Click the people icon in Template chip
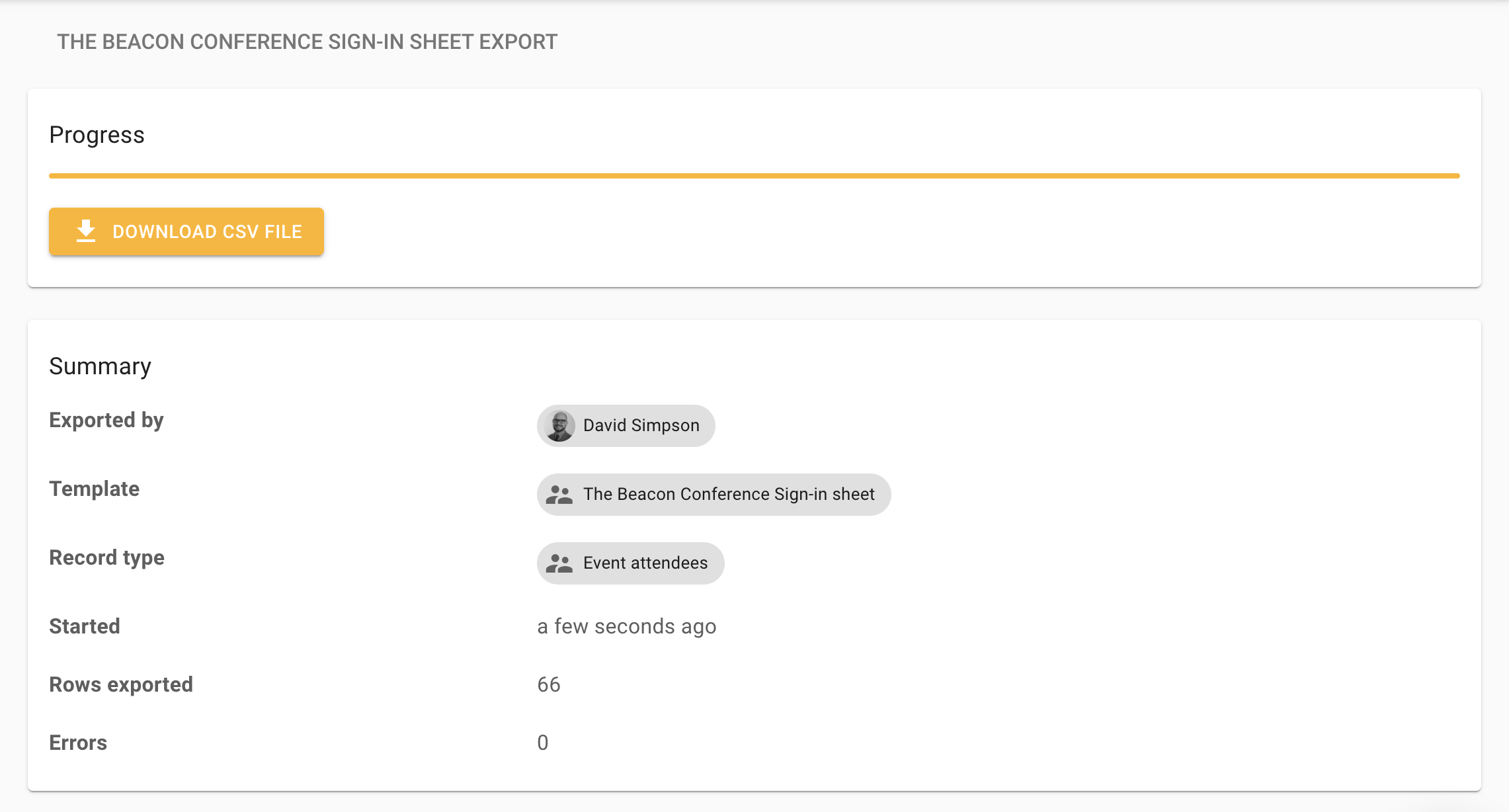Image resolution: width=1509 pixels, height=812 pixels. tap(559, 495)
